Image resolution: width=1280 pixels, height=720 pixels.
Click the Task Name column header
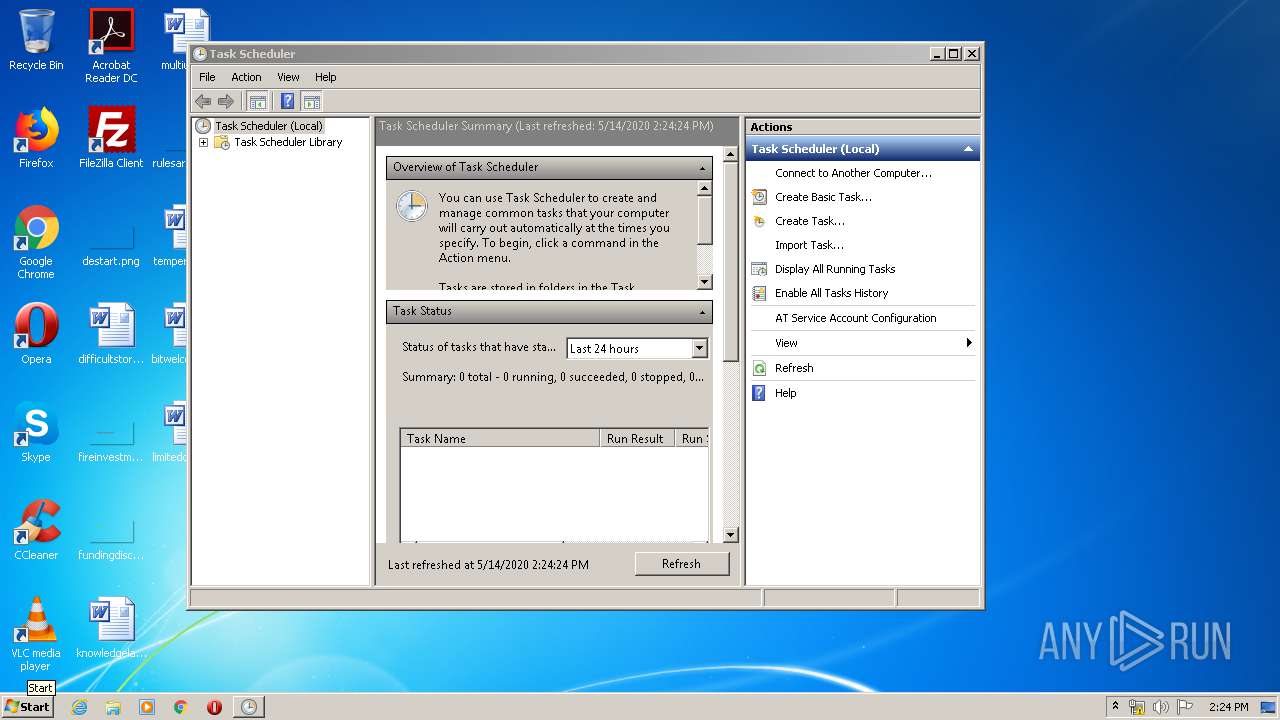point(500,438)
